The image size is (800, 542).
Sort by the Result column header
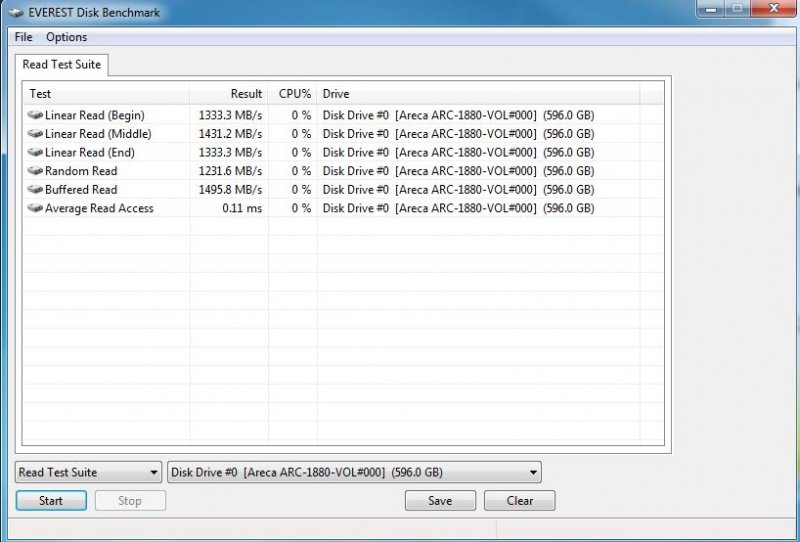click(229, 94)
